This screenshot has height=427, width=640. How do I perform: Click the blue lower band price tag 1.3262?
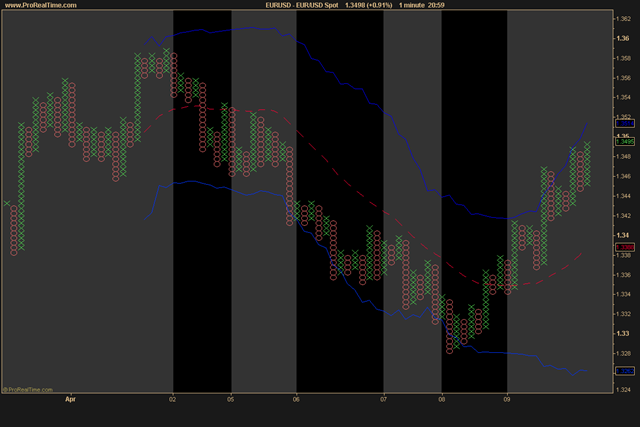click(x=624, y=371)
